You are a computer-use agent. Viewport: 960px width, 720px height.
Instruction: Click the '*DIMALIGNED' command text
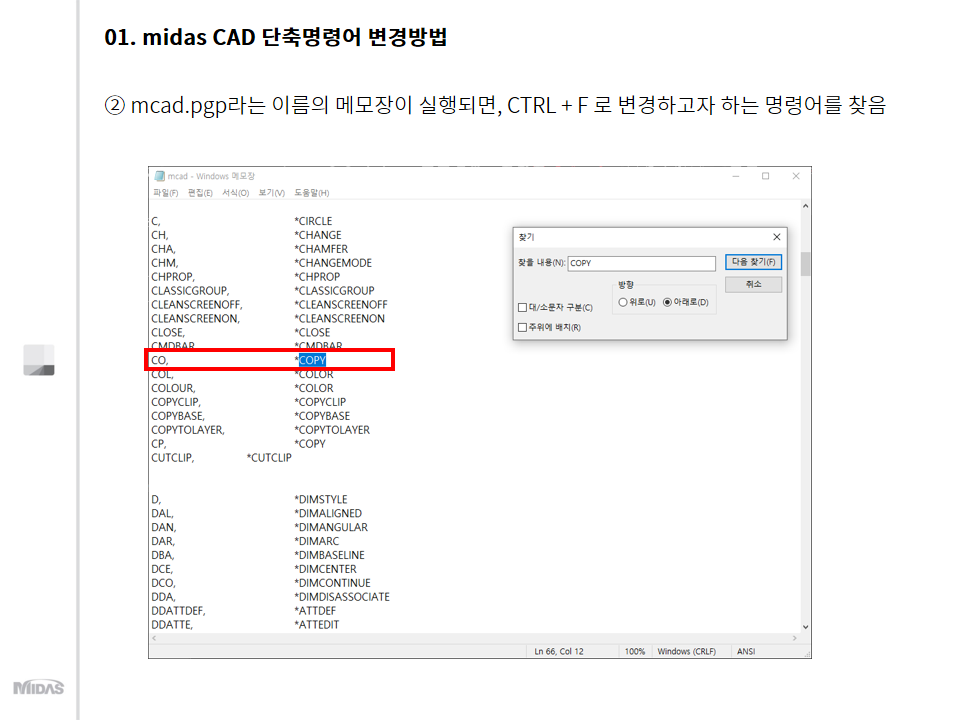click(328, 514)
